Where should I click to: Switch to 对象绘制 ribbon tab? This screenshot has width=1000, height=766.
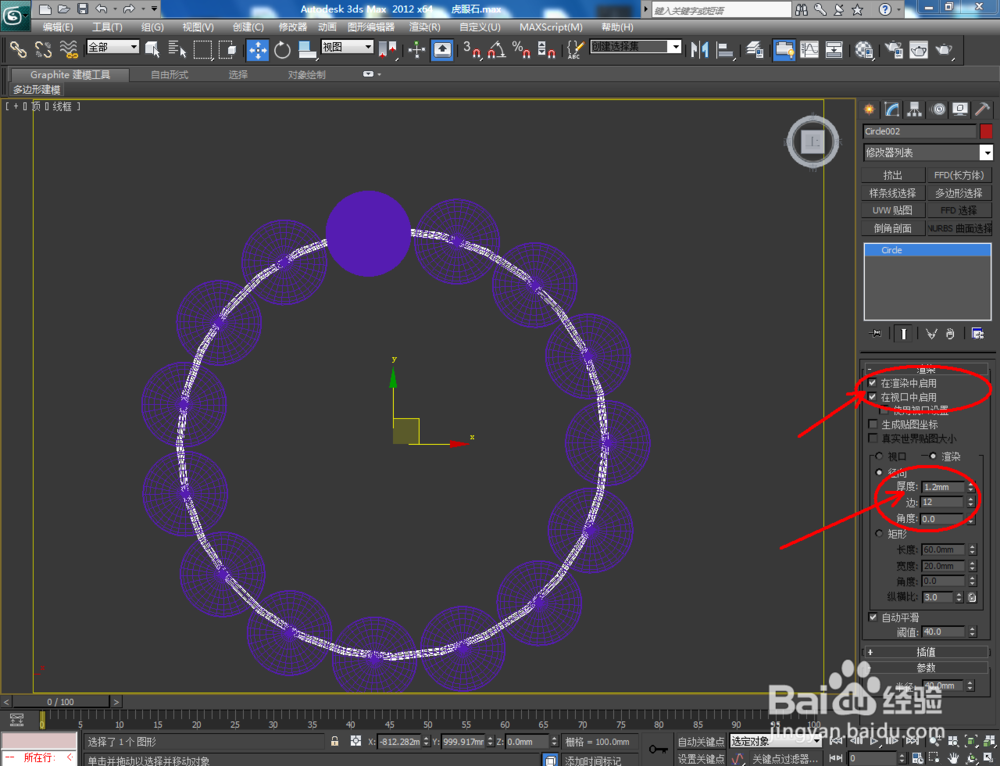coord(306,75)
